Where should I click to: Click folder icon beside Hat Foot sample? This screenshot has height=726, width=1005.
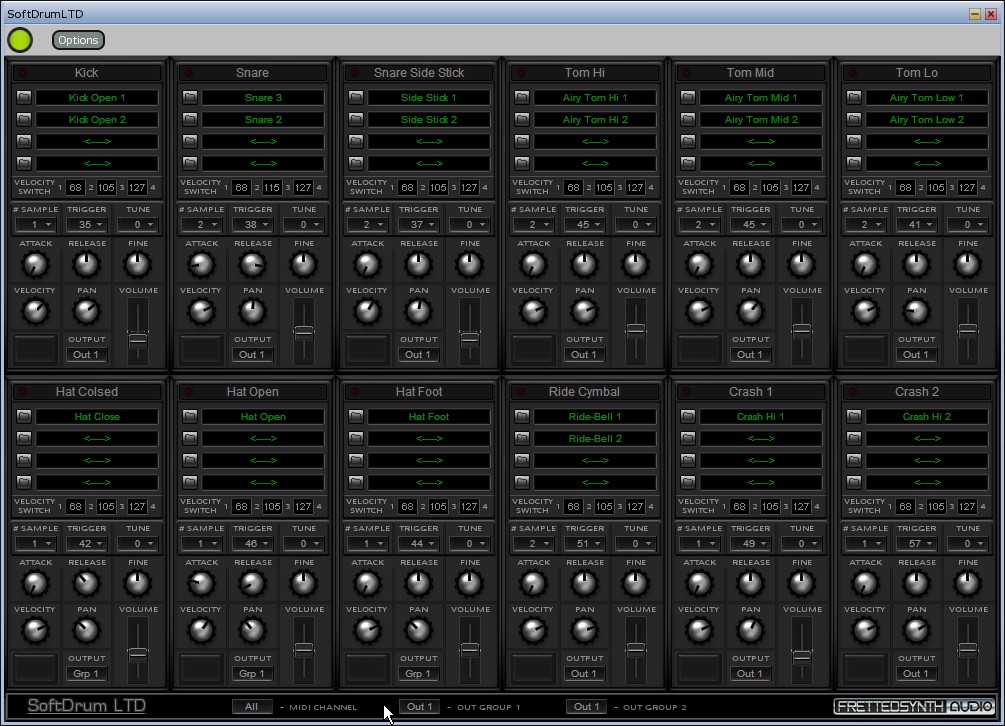click(x=356, y=417)
